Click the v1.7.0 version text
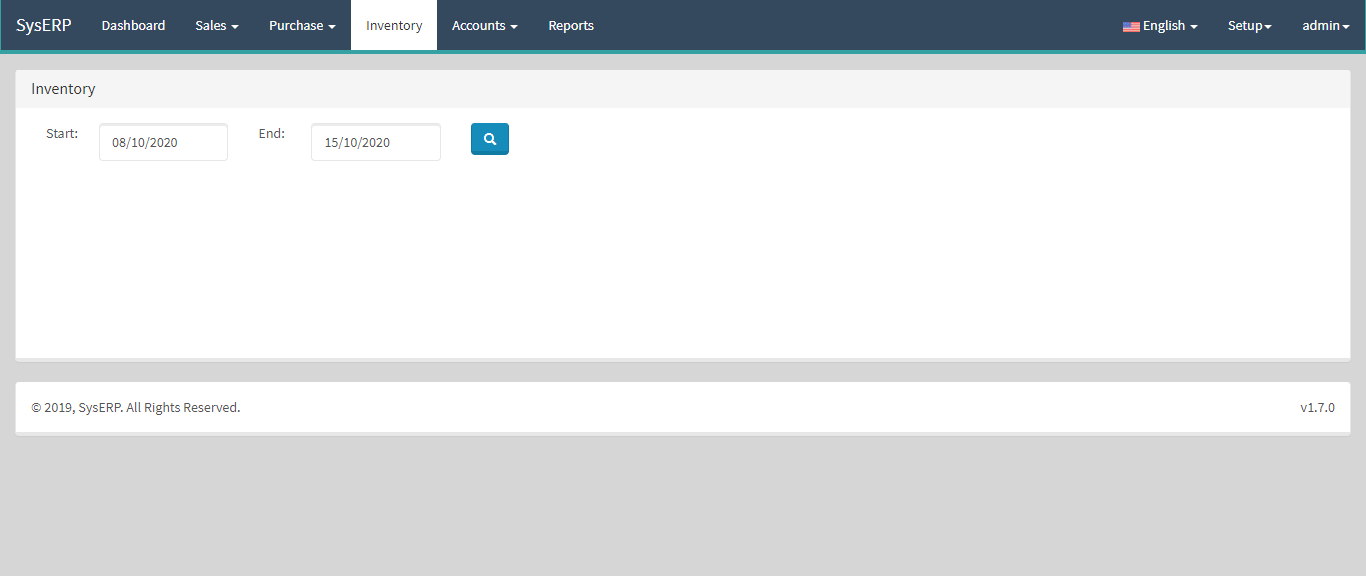This screenshot has height=576, width=1366. click(1317, 407)
